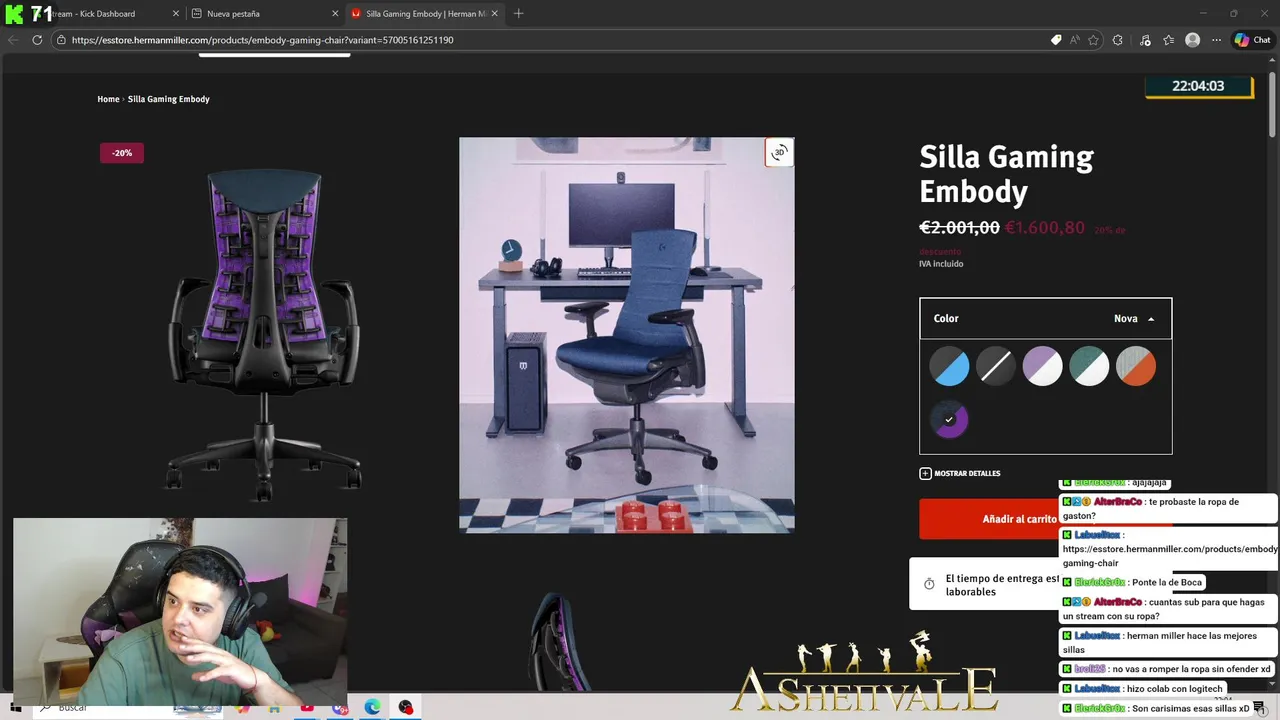Go to Home breadcrumb link
Viewport: 1280px width, 720px height.
point(108,99)
